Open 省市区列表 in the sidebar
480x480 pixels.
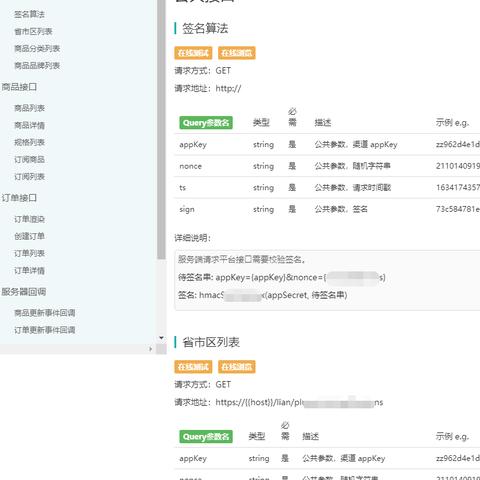coord(33,32)
